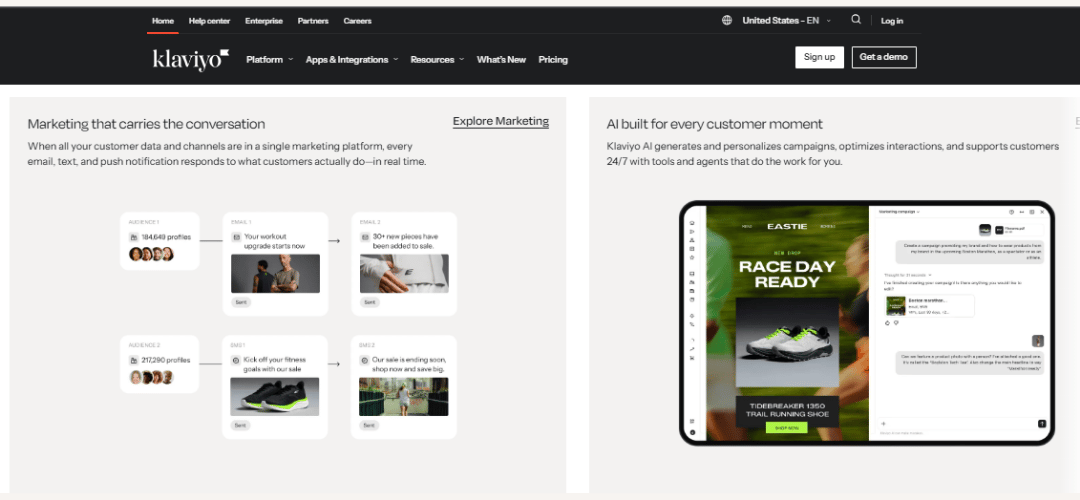Click white apparel photo in Email 2
The width and height of the screenshot is (1080, 500).
(x=404, y=273)
